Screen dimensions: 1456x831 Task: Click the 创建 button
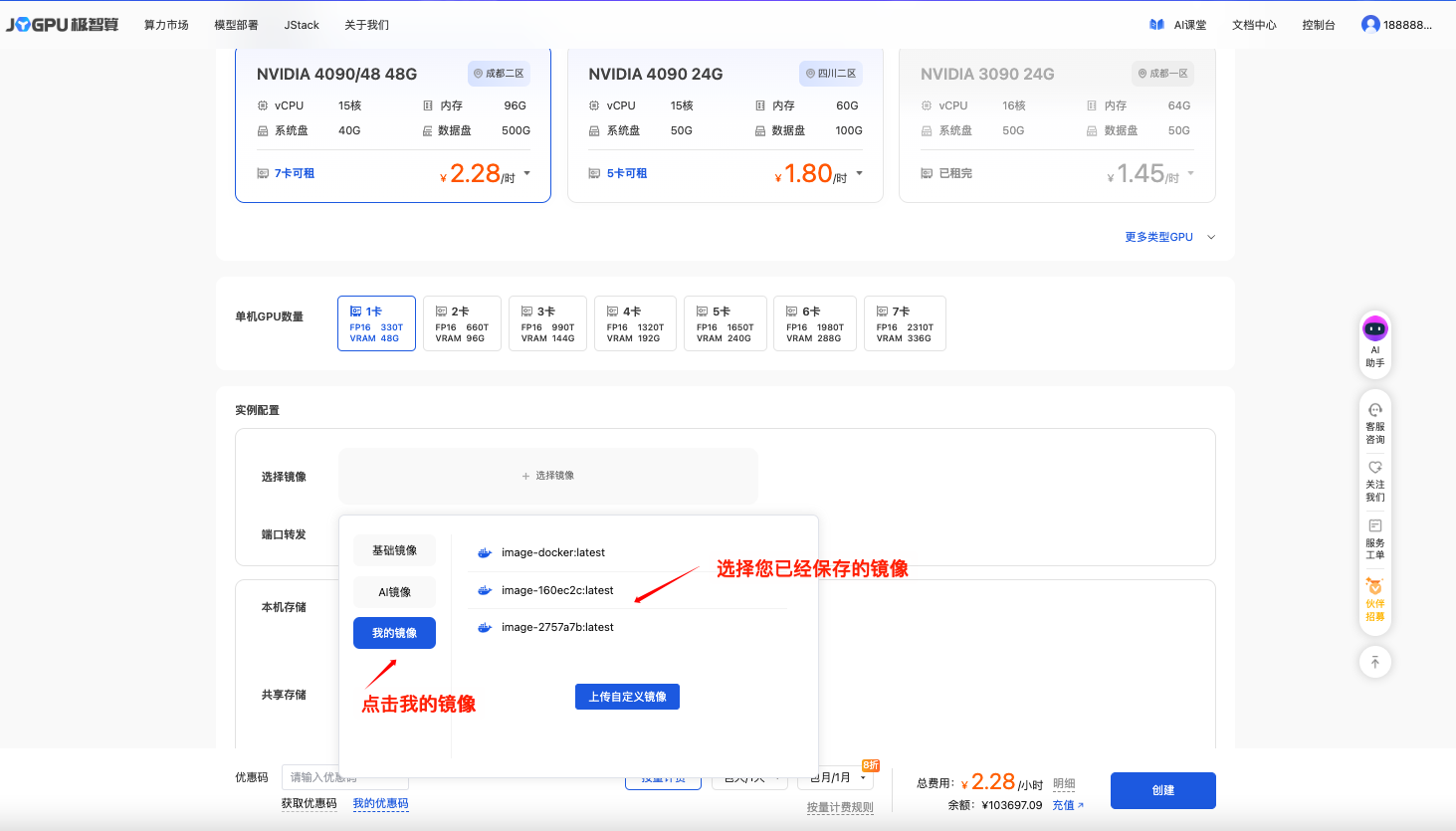pos(1162,790)
